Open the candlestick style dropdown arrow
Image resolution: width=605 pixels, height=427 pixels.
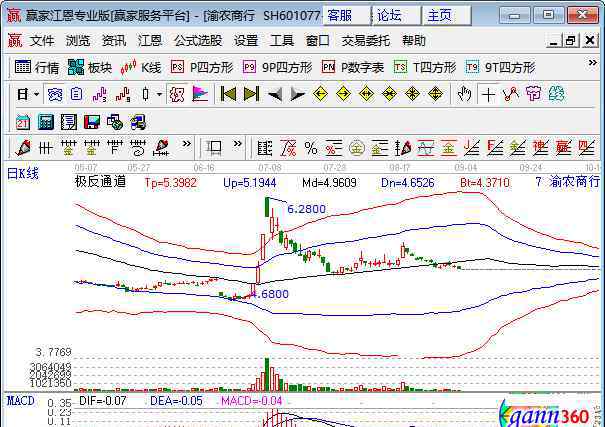(x=159, y=94)
